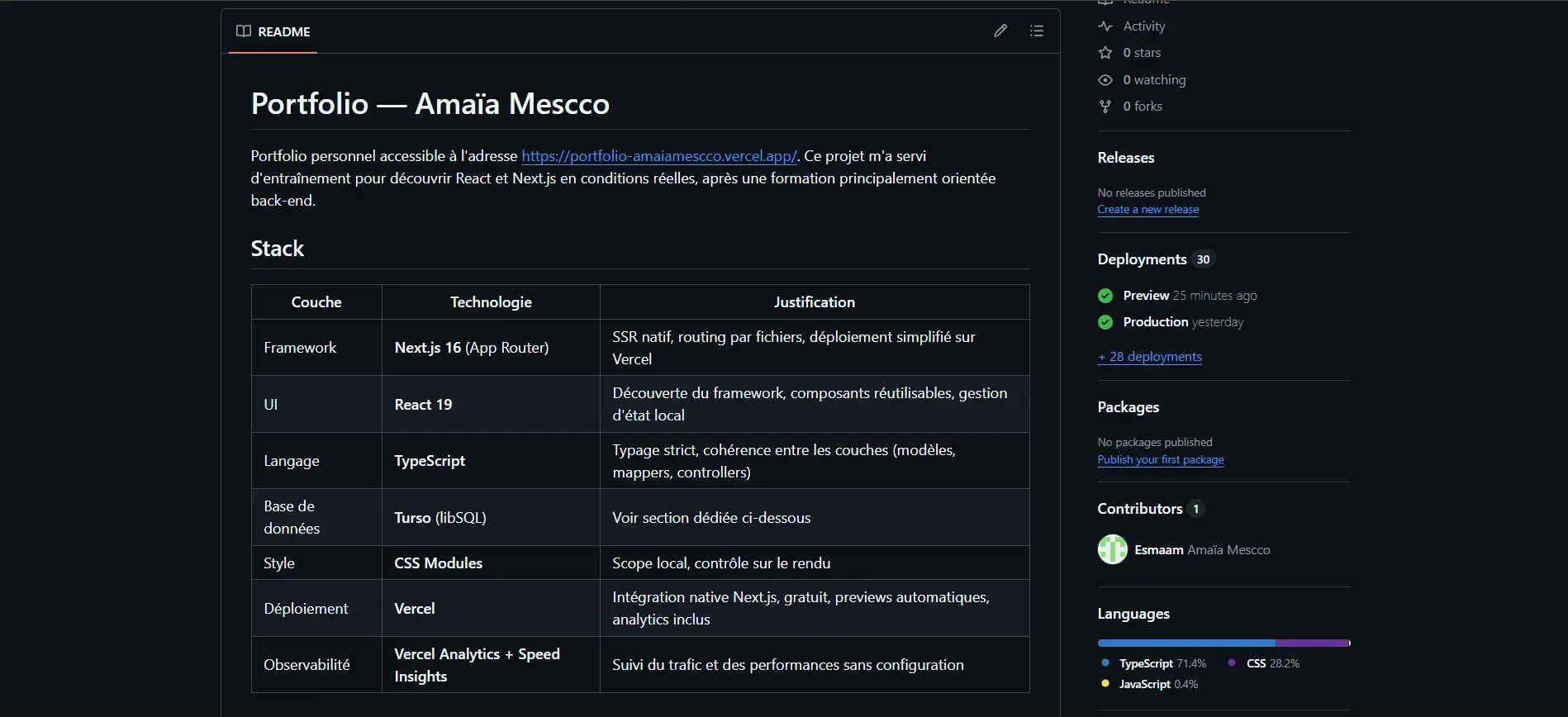Click the green check next to Production
Screen dimensions: 1568x717
coord(1105,322)
